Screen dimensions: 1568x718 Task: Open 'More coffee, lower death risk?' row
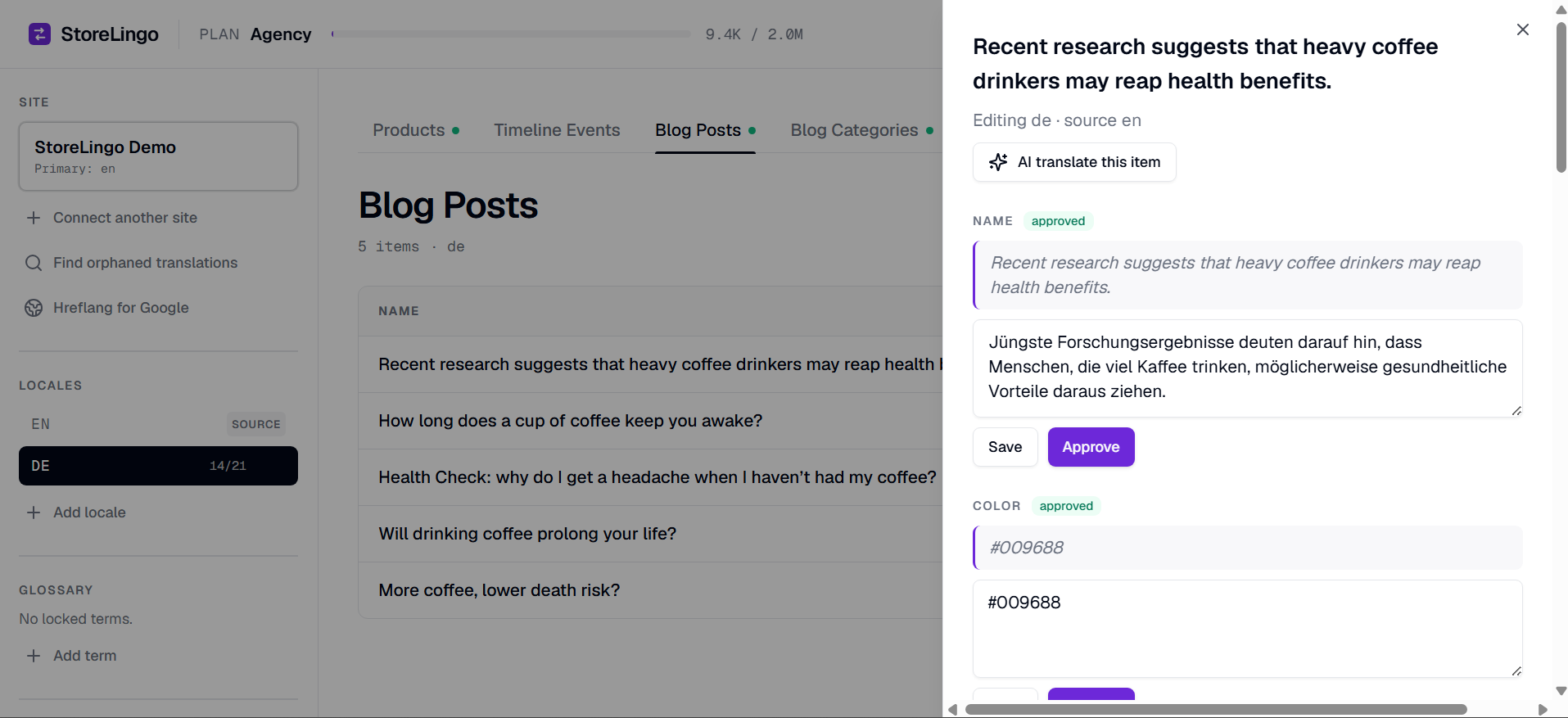(651, 590)
